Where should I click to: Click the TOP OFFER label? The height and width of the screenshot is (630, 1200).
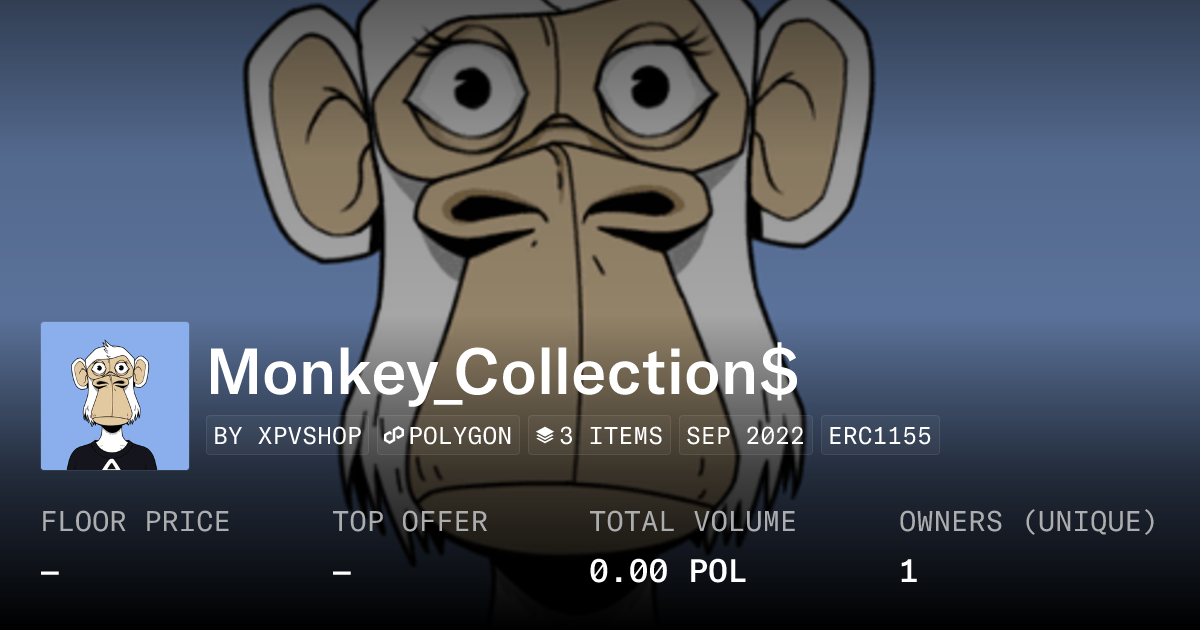[x=410, y=522]
